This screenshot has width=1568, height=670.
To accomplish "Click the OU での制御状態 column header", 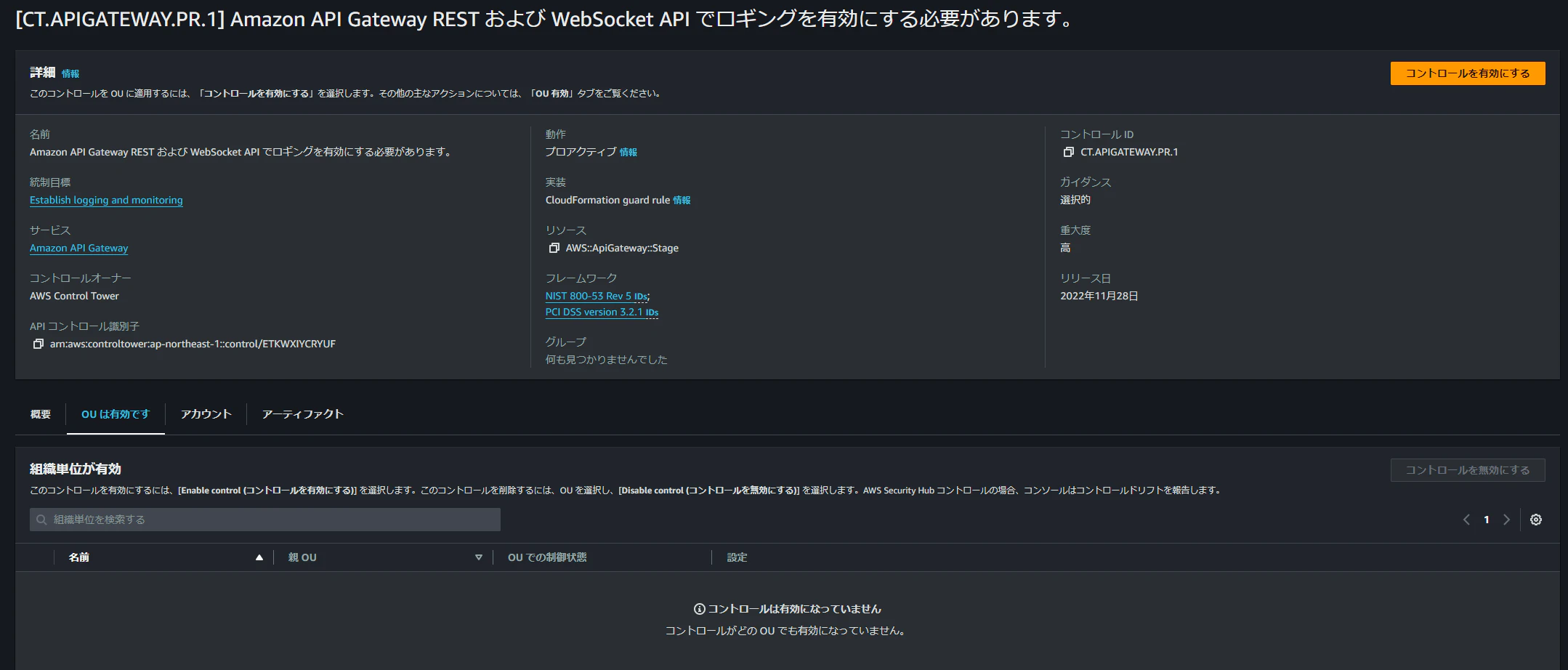I will point(547,557).
